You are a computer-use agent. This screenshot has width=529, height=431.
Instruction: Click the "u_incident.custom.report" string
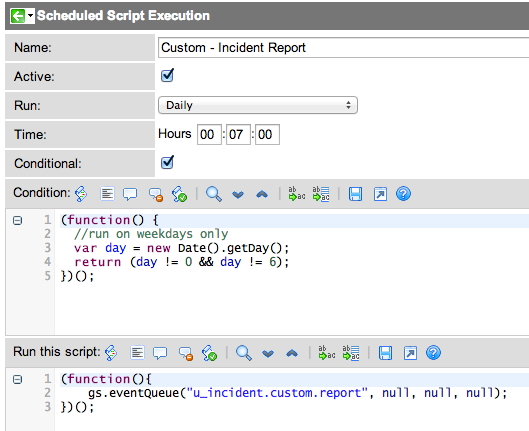click(277, 393)
